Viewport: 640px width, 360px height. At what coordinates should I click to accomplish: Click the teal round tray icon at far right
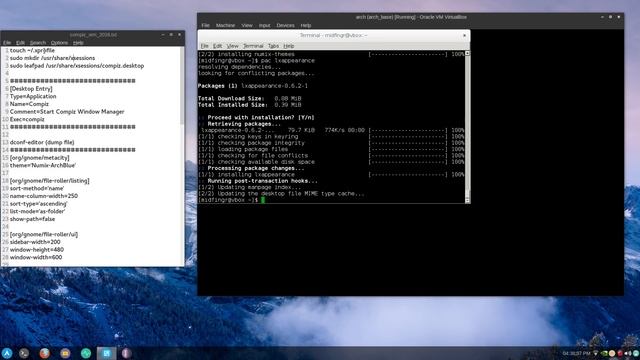coord(636,353)
